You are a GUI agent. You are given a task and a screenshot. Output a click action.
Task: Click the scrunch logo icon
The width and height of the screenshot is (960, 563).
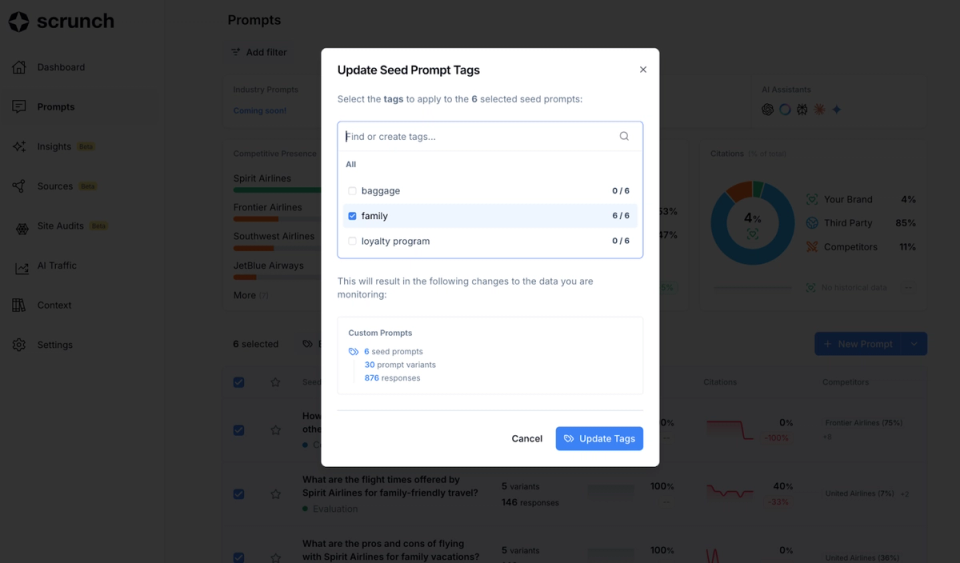tap(18, 21)
